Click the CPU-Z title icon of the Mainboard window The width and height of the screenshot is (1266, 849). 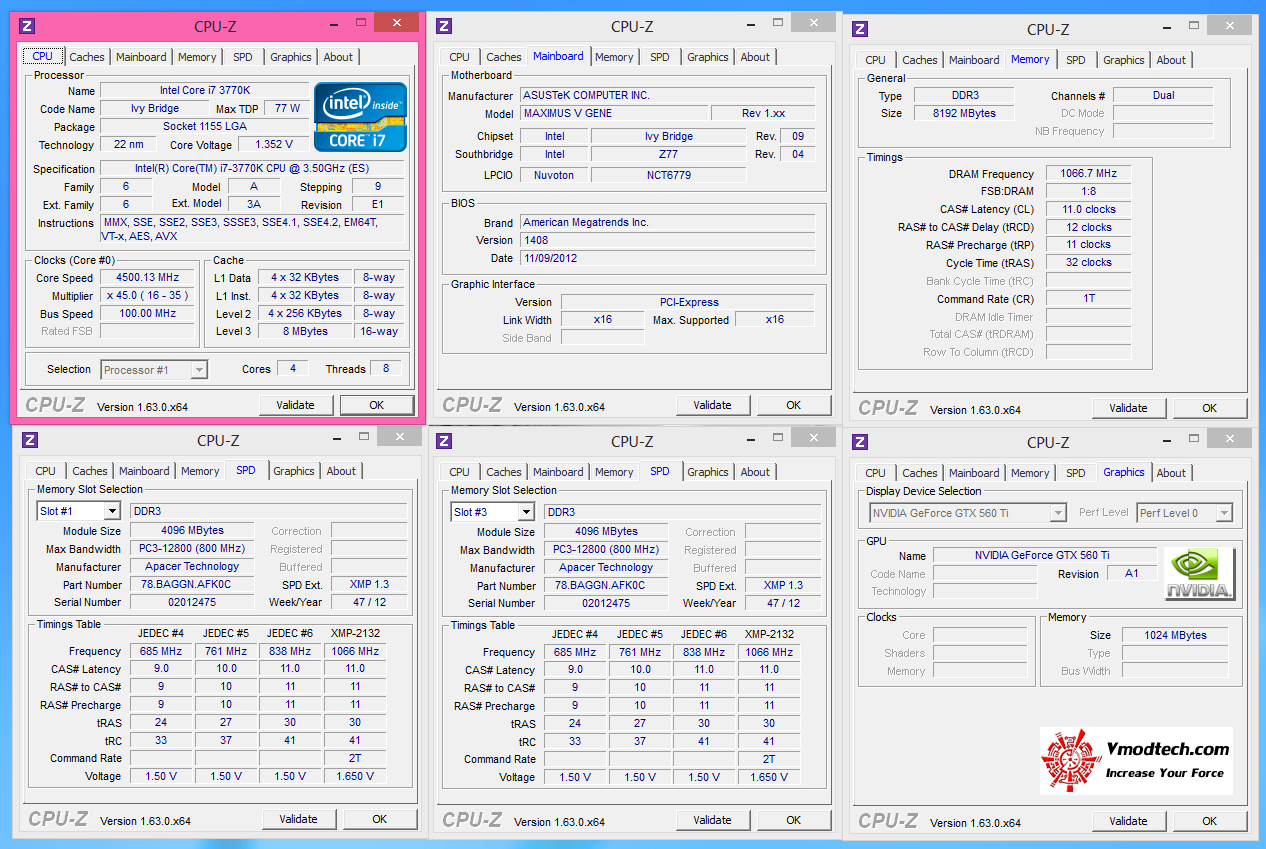(x=444, y=26)
